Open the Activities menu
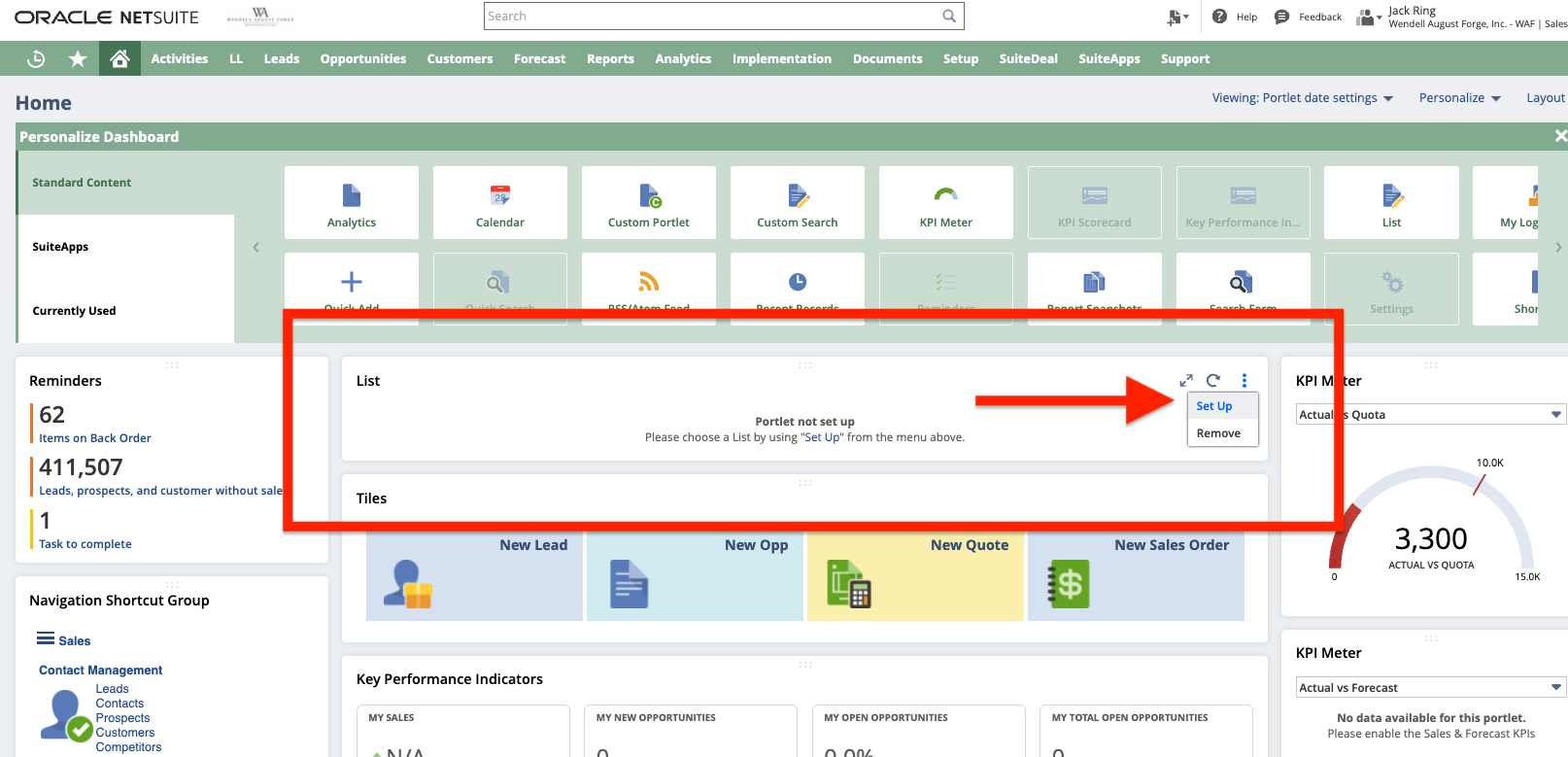The width and height of the screenshot is (1568, 757). (180, 59)
